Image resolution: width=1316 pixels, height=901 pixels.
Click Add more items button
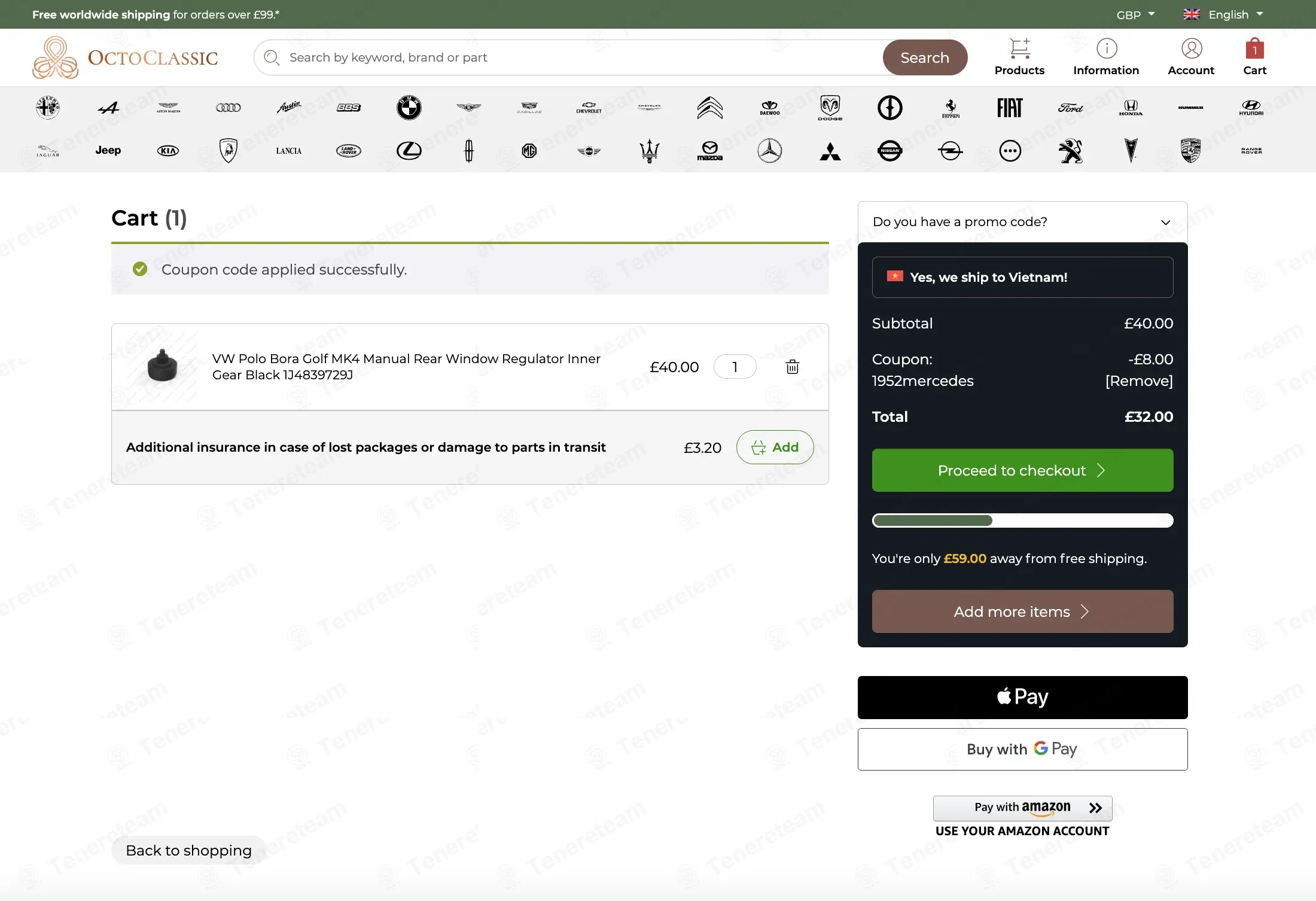click(x=1022, y=611)
